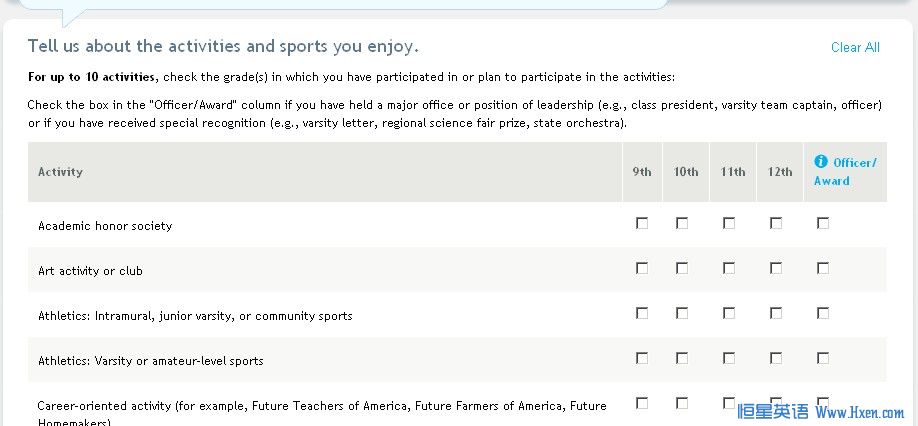Open the Officer/Award column header link
Image resolution: width=918 pixels, height=426 pixels.
pos(845,171)
